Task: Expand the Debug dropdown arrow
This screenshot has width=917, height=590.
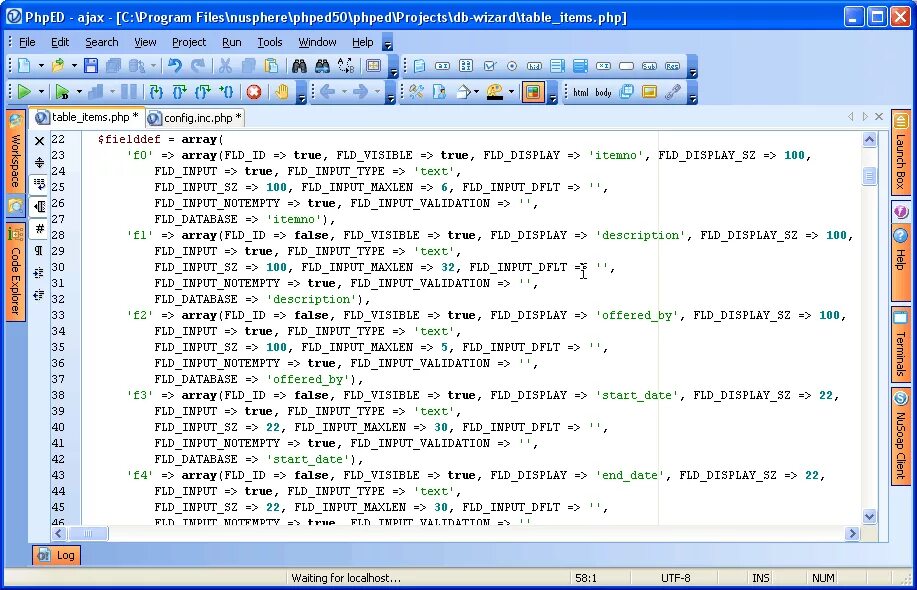Action: click(79, 92)
